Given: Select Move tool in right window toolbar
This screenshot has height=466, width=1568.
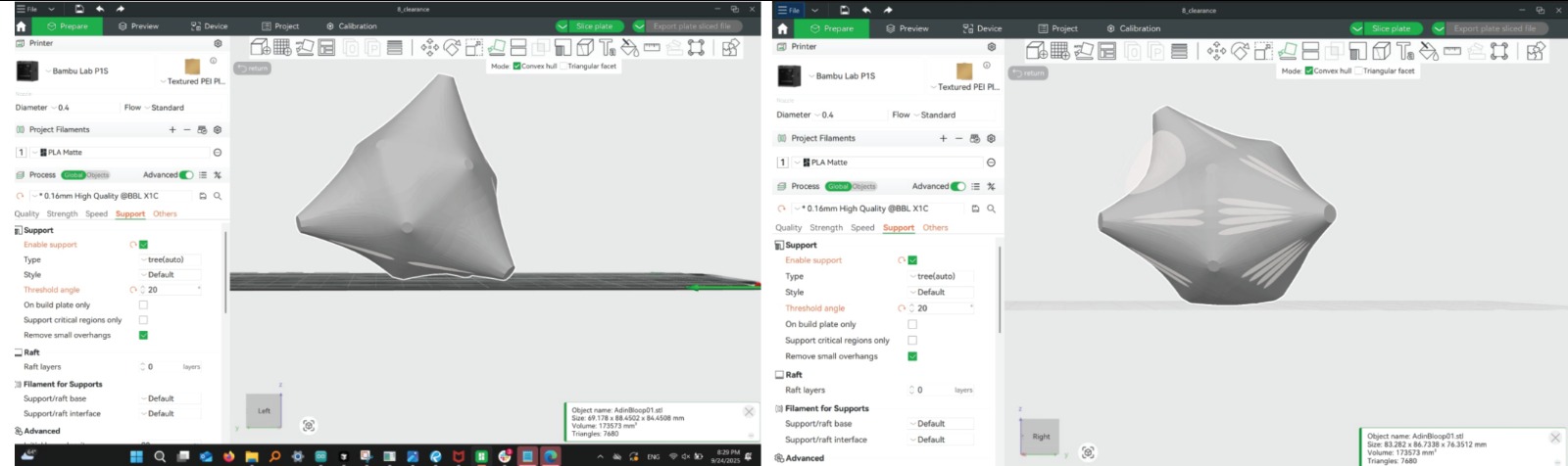Looking at the screenshot, I should (x=1216, y=52).
